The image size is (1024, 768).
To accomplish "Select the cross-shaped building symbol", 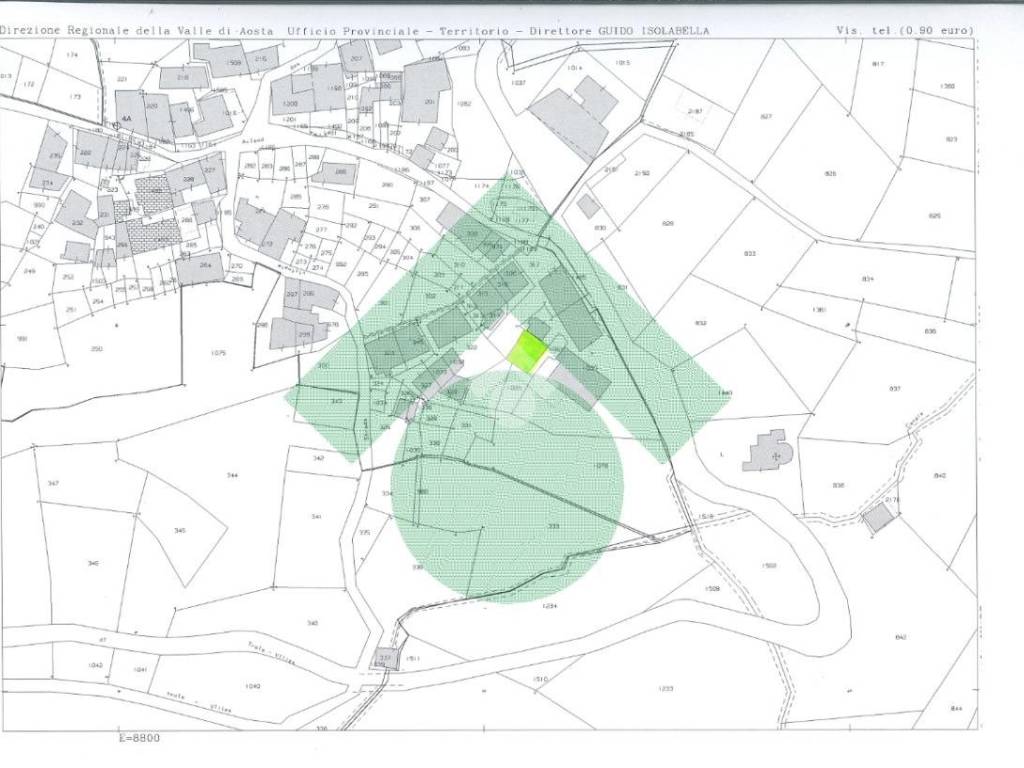I will coord(768,450).
